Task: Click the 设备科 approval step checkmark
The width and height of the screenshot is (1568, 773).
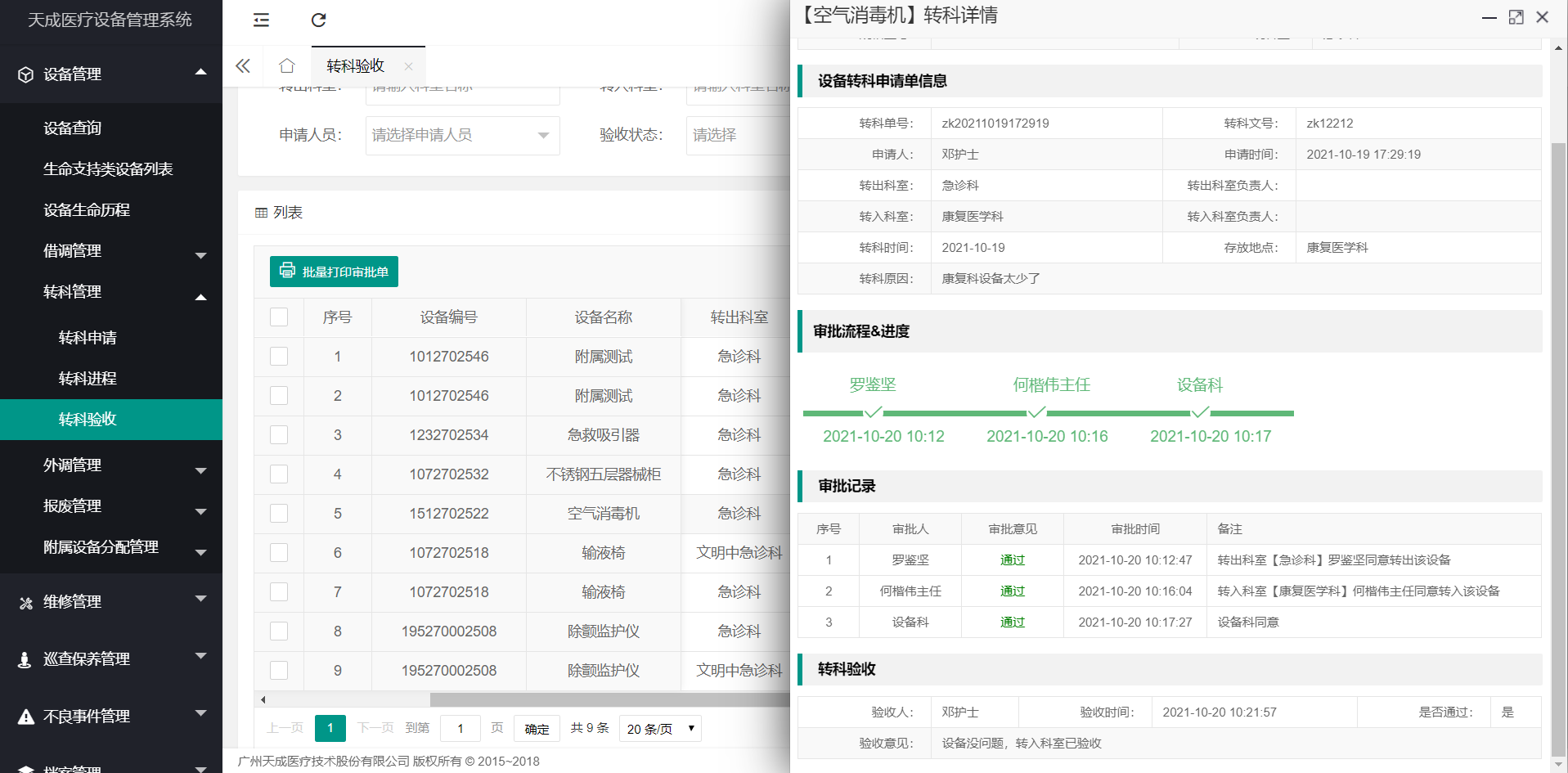Action: (x=1200, y=412)
